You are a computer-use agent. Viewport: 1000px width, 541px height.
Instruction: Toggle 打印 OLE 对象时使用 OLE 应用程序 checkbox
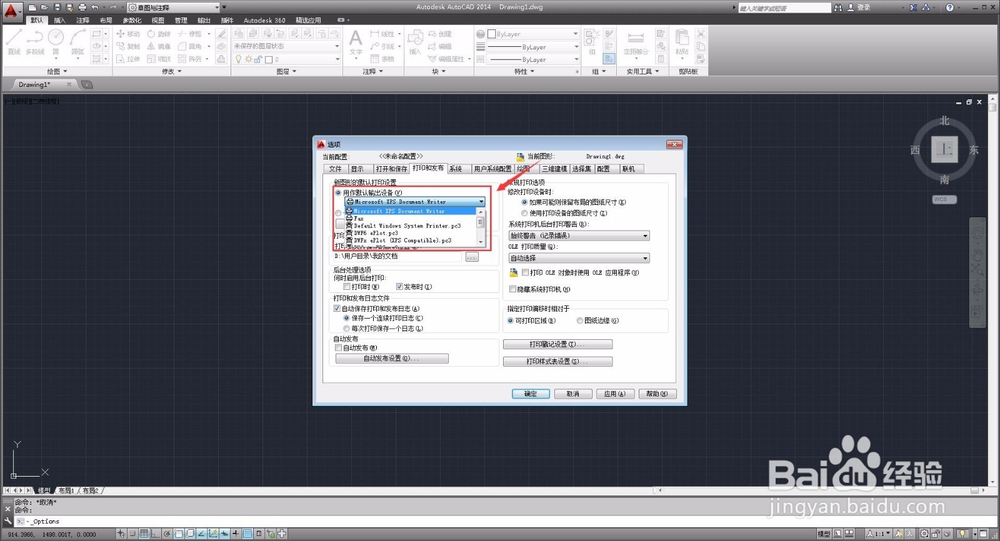click(x=526, y=272)
